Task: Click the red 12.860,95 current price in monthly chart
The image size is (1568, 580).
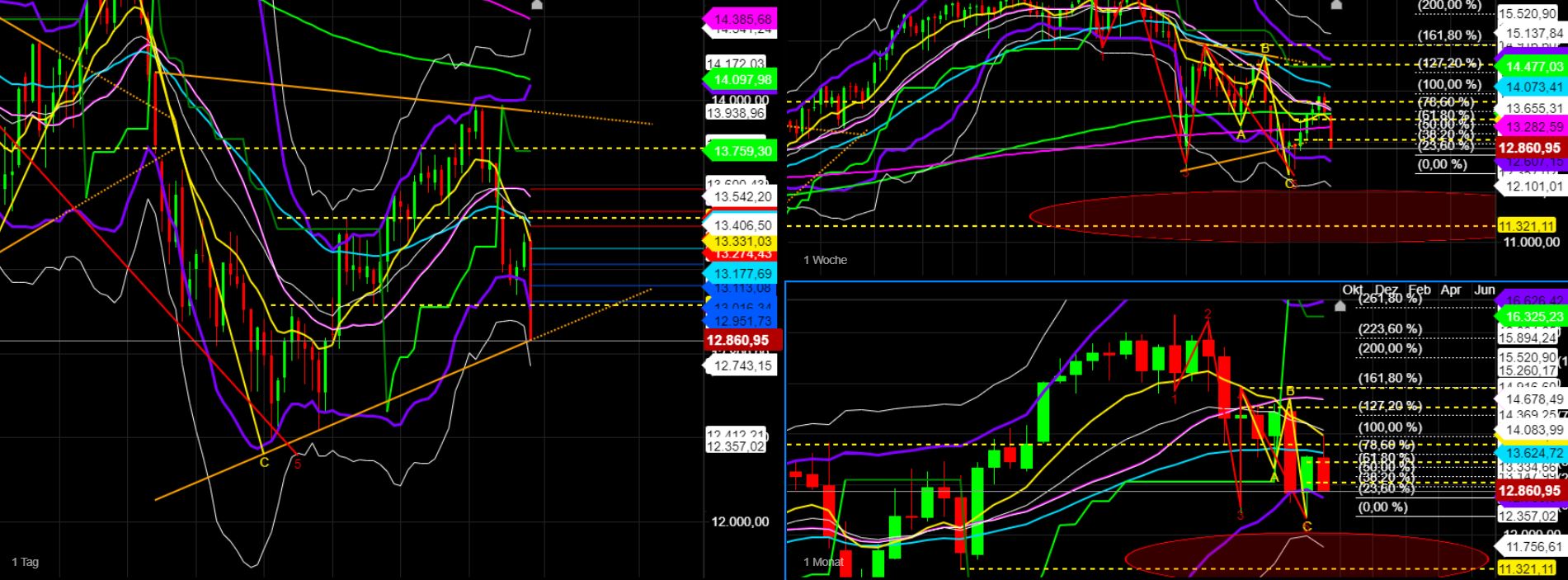Action: pos(1532,491)
